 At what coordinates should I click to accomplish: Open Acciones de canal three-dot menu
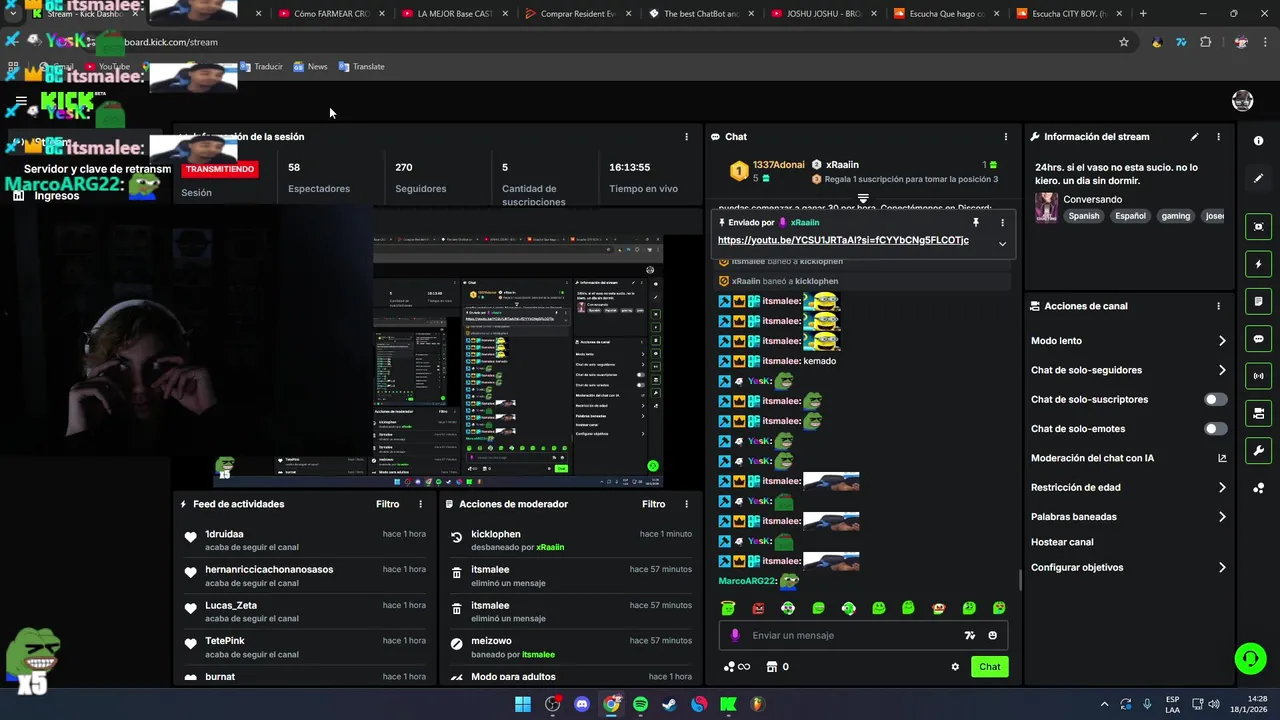click(1218, 306)
